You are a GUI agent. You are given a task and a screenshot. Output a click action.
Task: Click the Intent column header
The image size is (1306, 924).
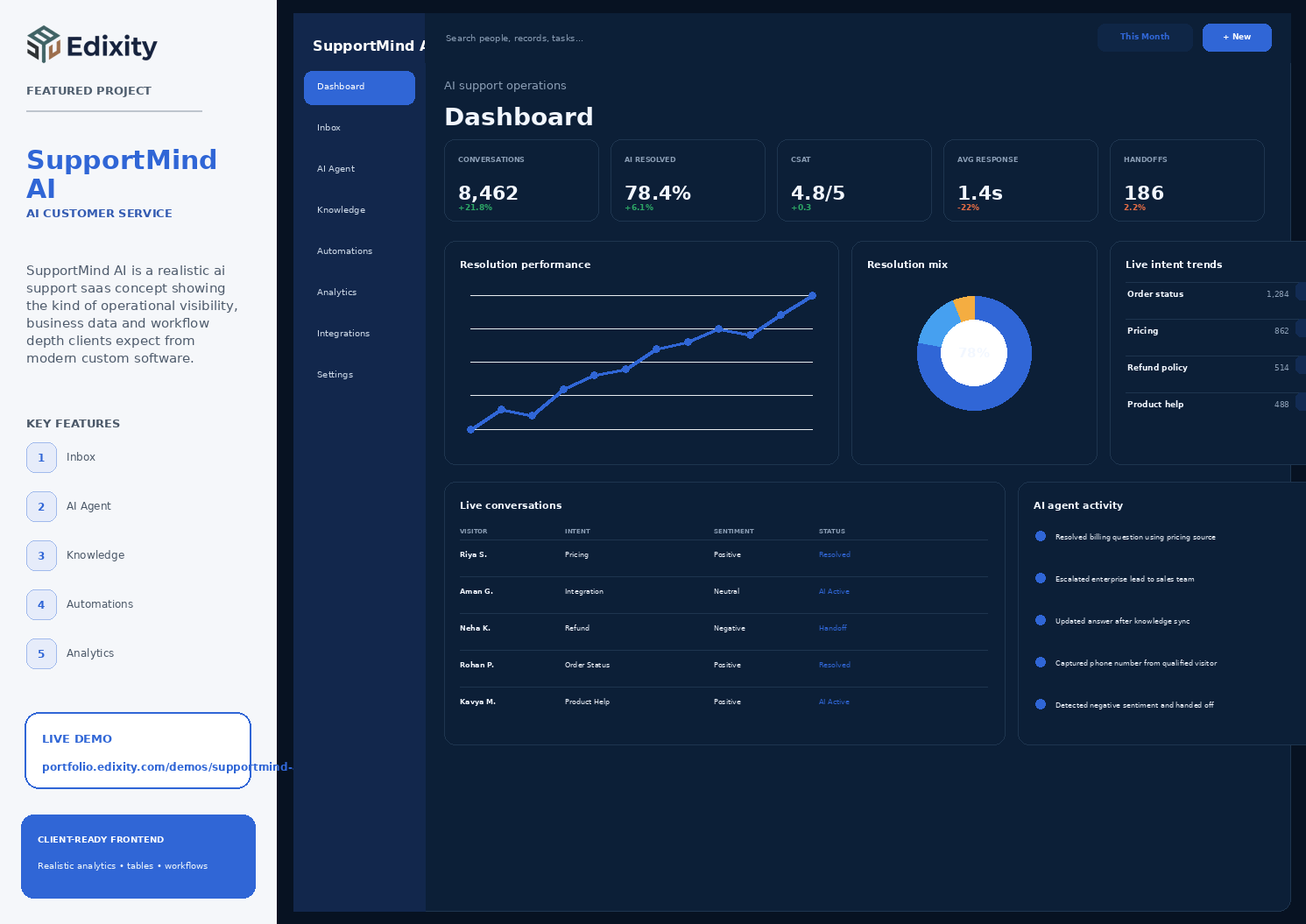[577, 532]
